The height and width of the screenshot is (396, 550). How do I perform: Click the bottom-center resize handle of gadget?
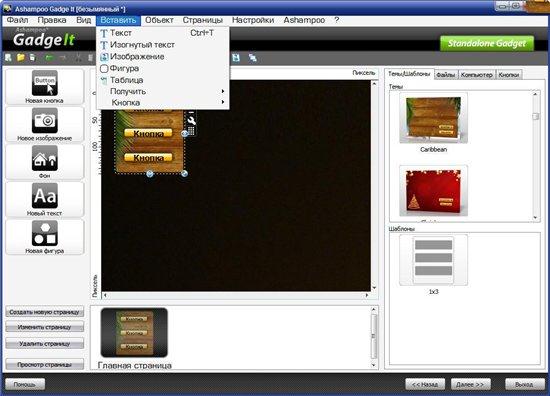[150, 174]
